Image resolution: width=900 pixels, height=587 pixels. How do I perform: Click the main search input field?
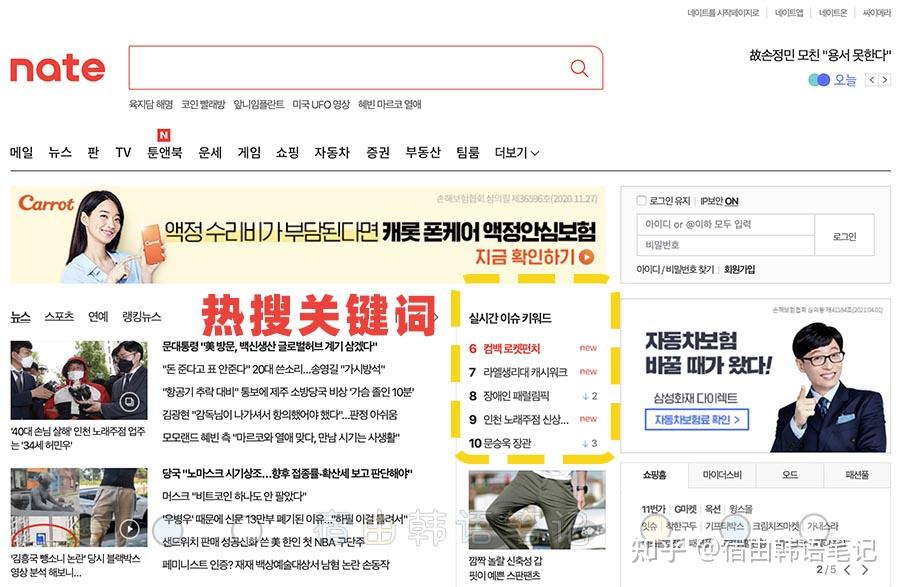[345, 68]
